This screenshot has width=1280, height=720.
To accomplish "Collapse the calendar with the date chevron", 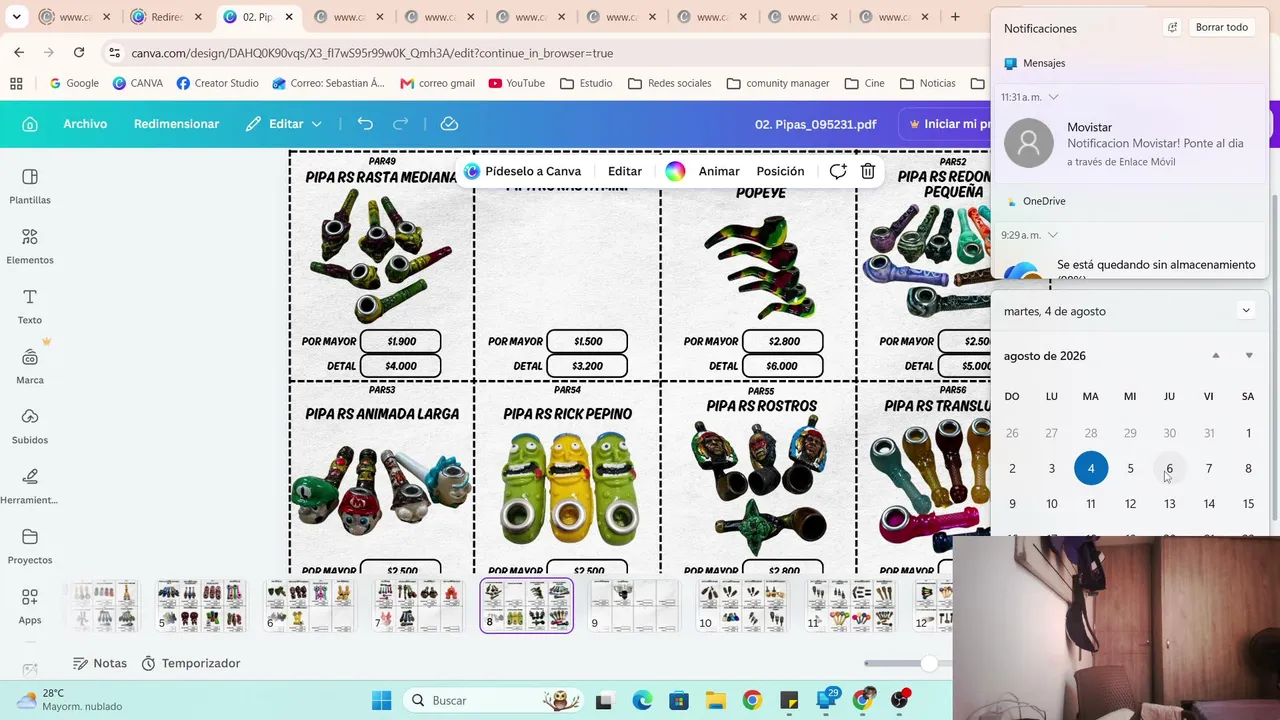I will [1246, 311].
